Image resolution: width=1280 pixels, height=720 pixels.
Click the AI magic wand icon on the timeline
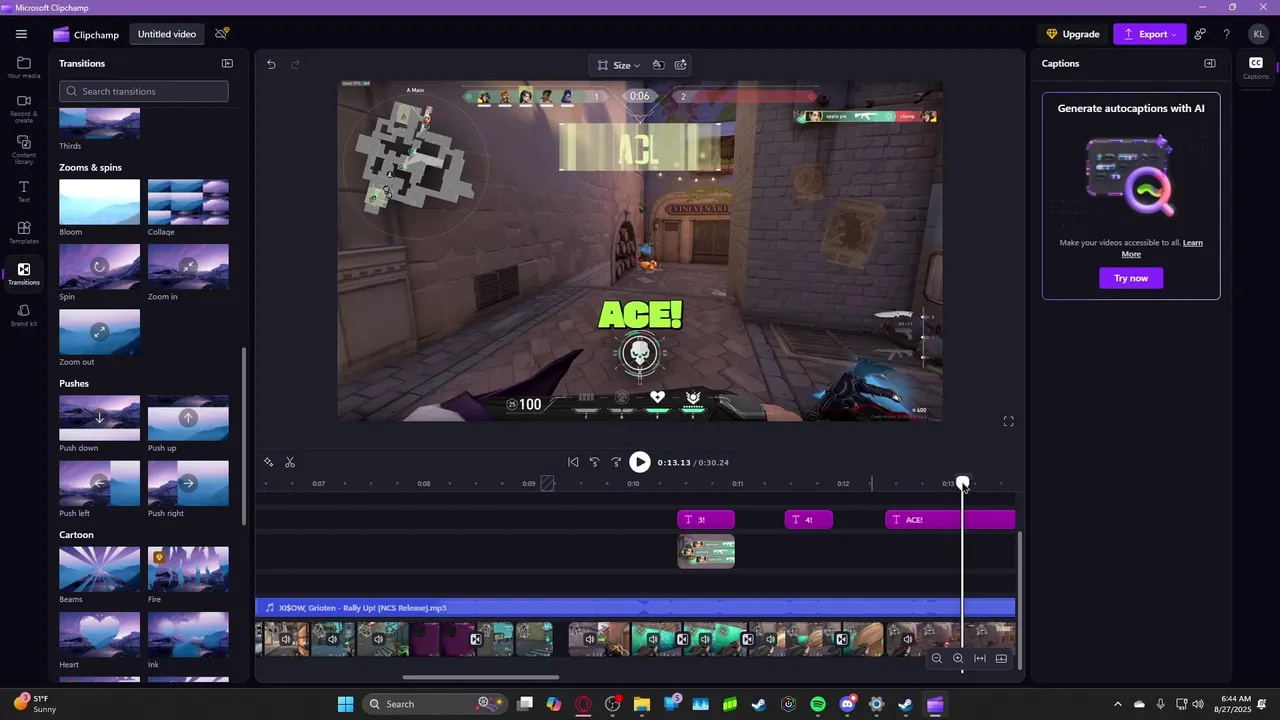[268, 462]
